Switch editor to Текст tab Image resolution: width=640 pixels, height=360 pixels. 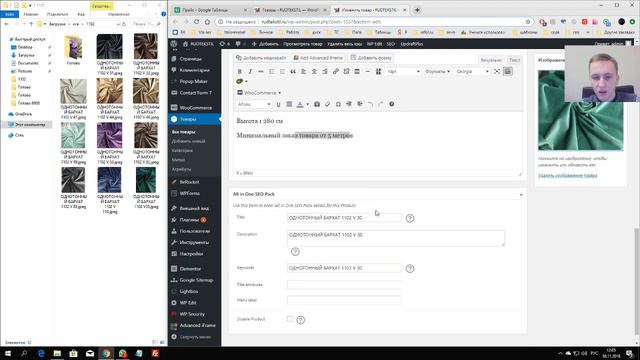point(514,60)
